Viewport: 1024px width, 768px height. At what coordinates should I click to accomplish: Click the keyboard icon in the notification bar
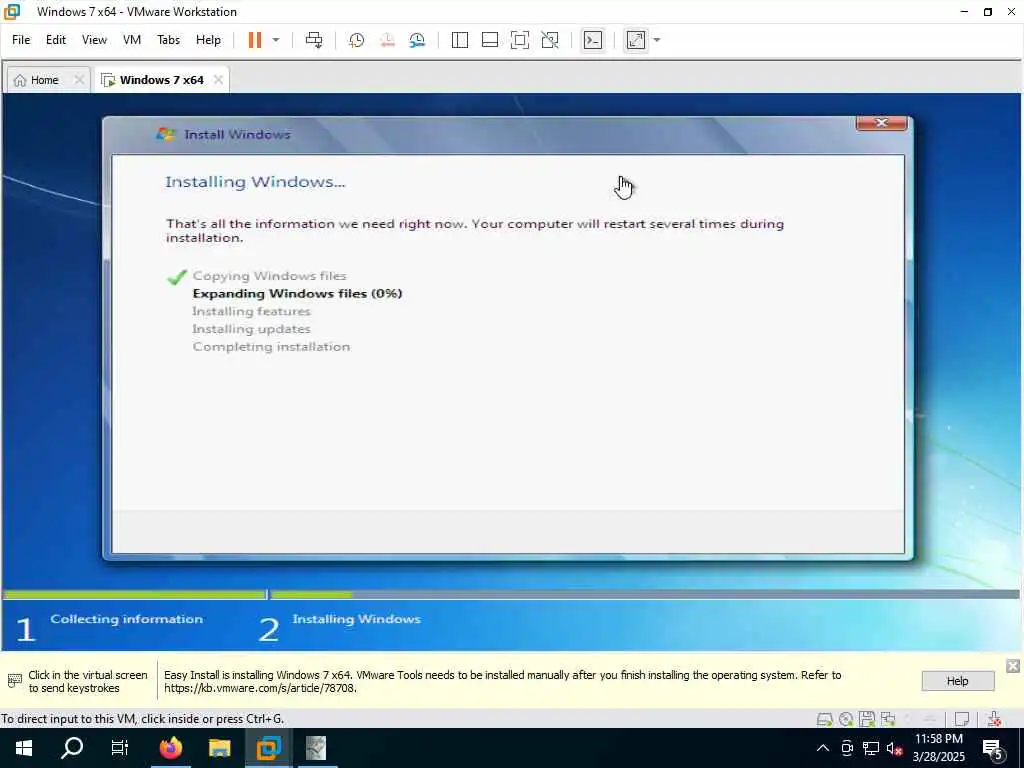point(14,681)
